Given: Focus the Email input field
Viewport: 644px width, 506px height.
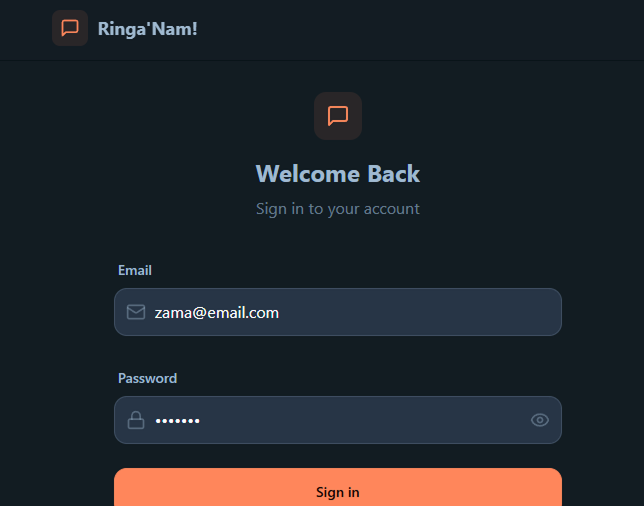Looking at the screenshot, I should pyautogui.click(x=338, y=312).
